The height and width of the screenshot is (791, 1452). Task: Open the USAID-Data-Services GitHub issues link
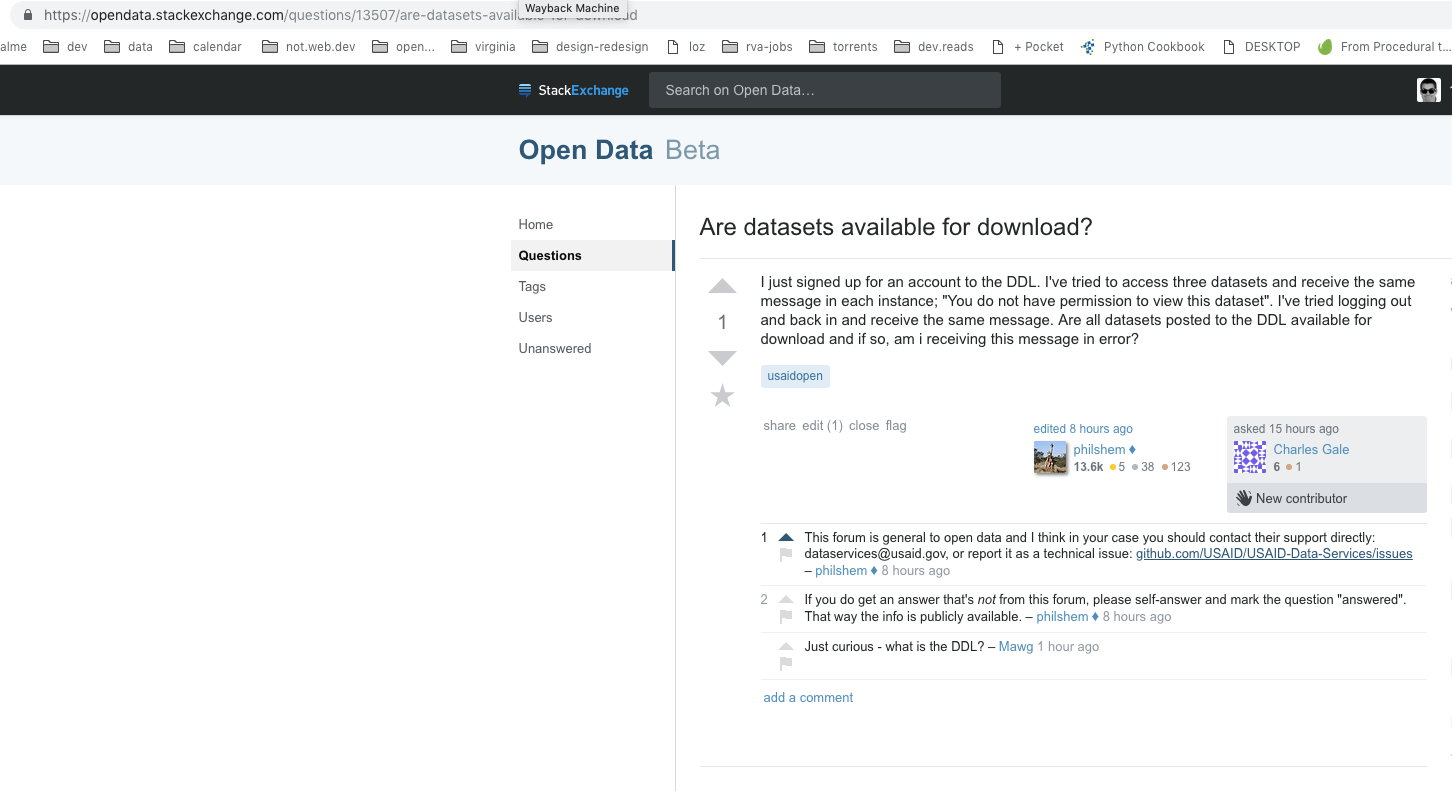[1274, 553]
